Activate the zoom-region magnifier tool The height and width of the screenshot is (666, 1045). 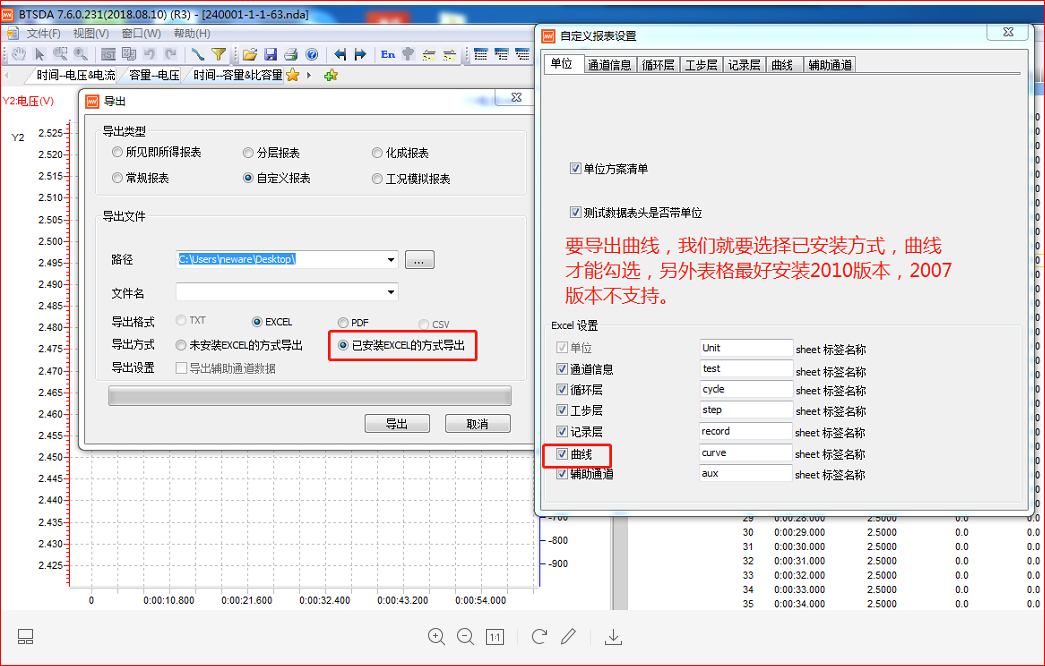[60, 54]
